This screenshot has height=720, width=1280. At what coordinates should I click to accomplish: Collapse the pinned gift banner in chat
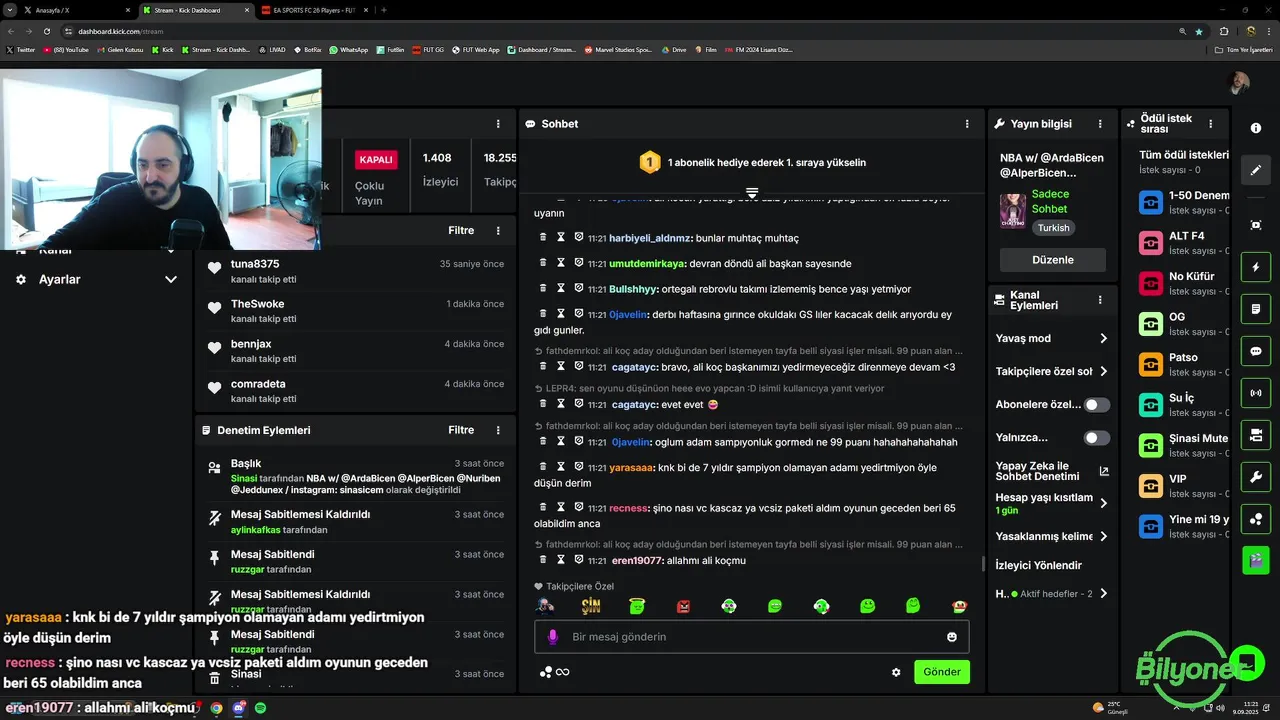tap(752, 192)
